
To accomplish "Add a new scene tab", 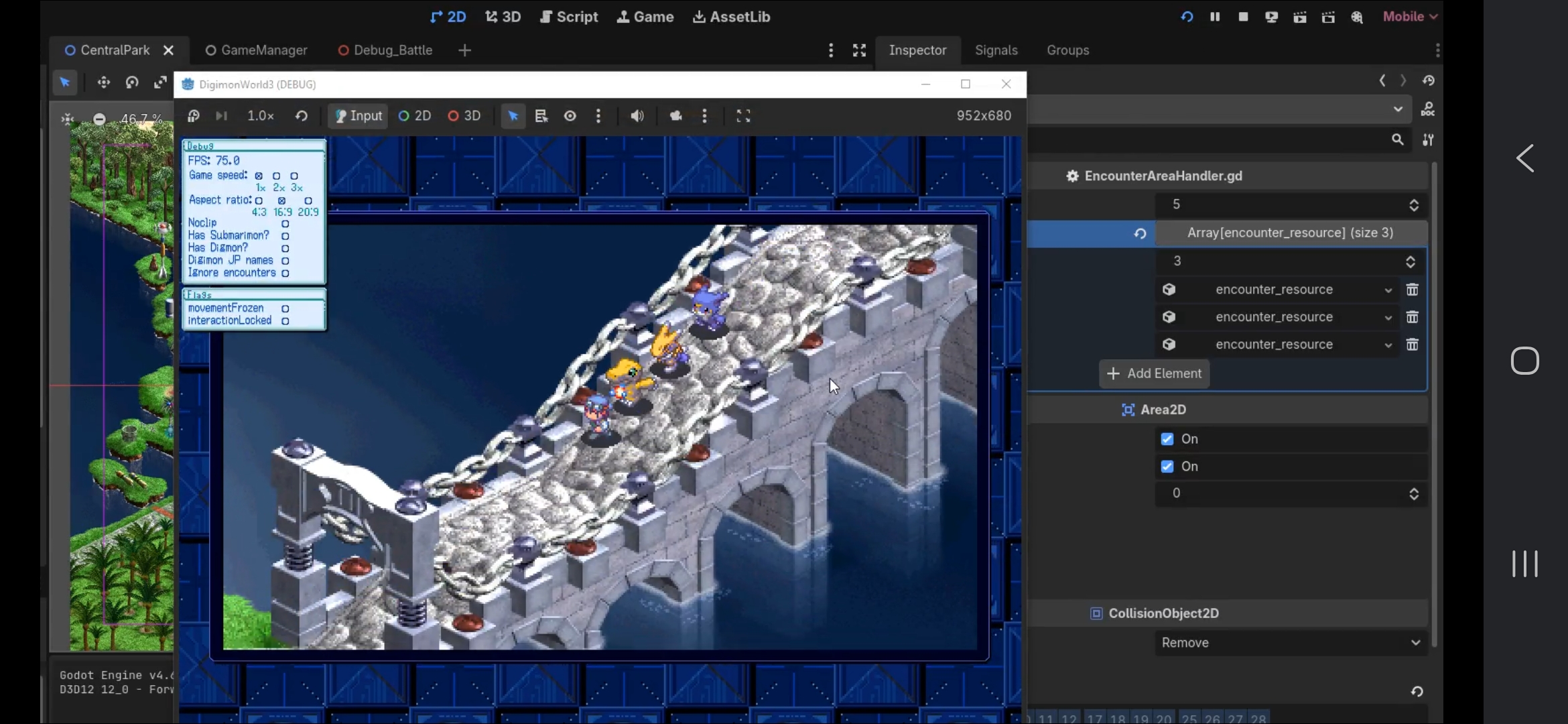I will [464, 50].
